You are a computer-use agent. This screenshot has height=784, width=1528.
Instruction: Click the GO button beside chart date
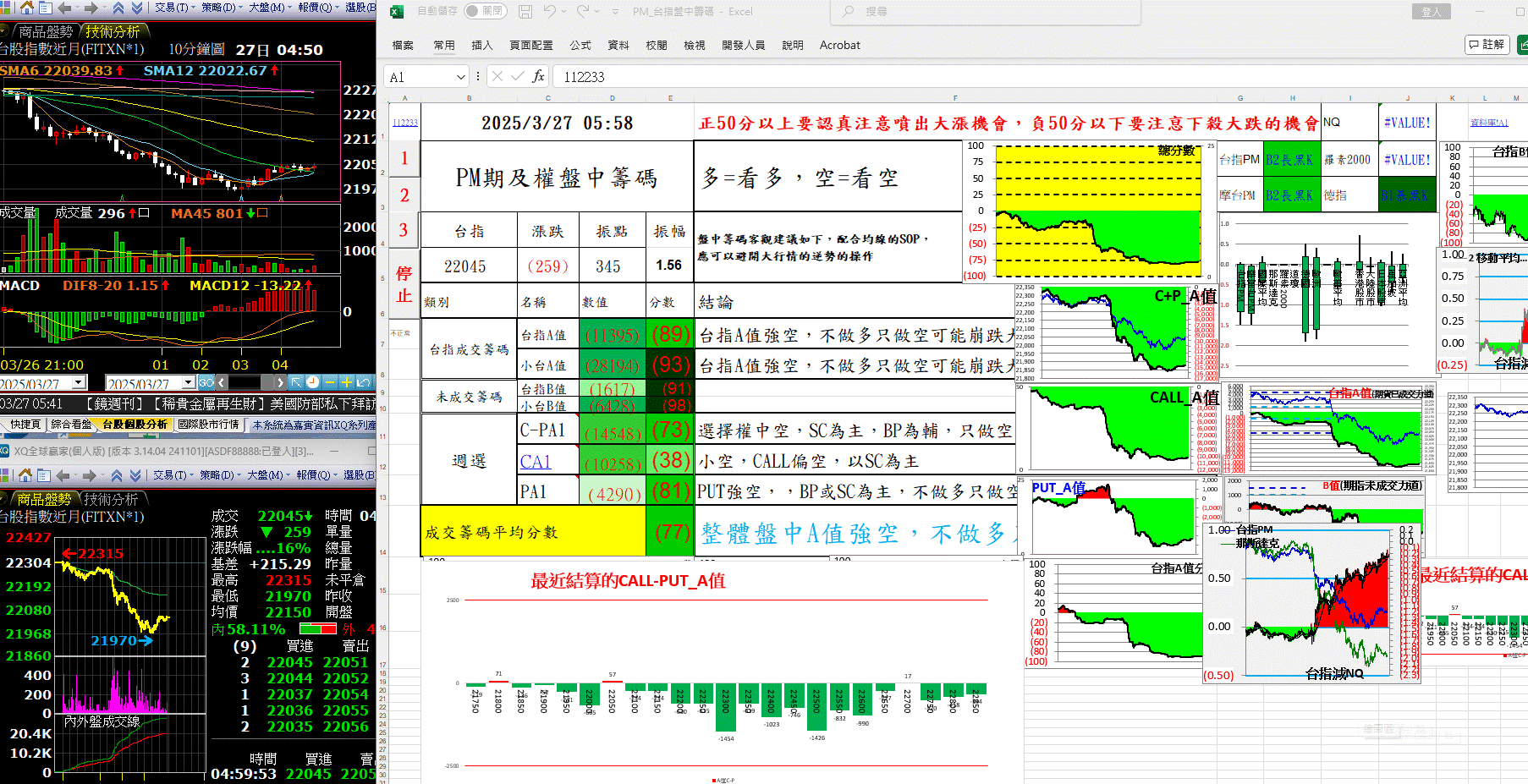[x=206, y=382]
